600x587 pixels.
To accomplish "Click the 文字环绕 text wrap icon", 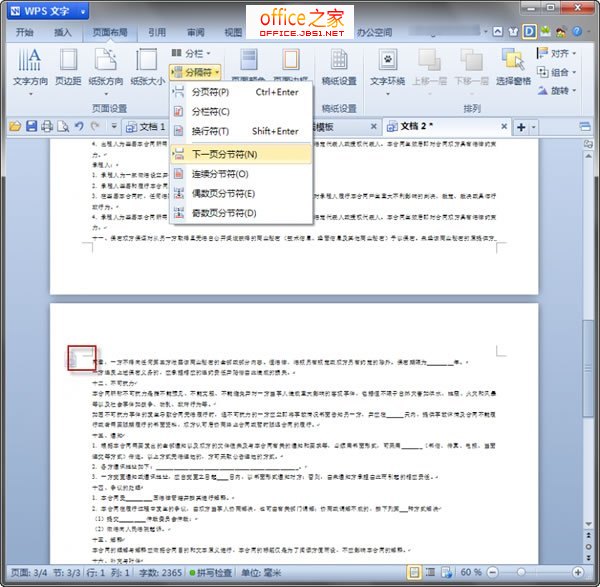I will pyautogui.click(x=388, y=60).
